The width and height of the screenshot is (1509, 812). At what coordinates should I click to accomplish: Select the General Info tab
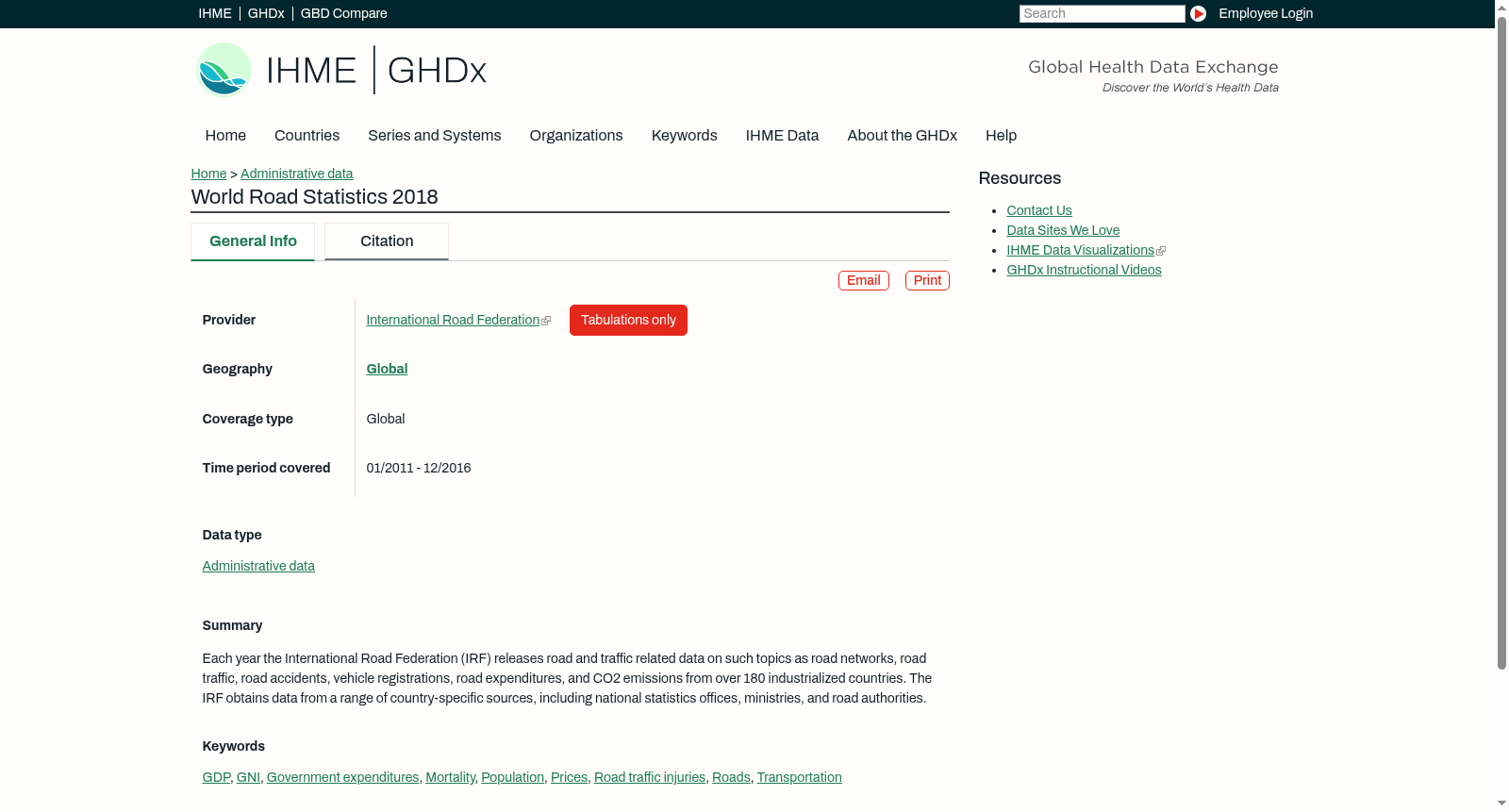pyautogui.click(x=253, y=241)
